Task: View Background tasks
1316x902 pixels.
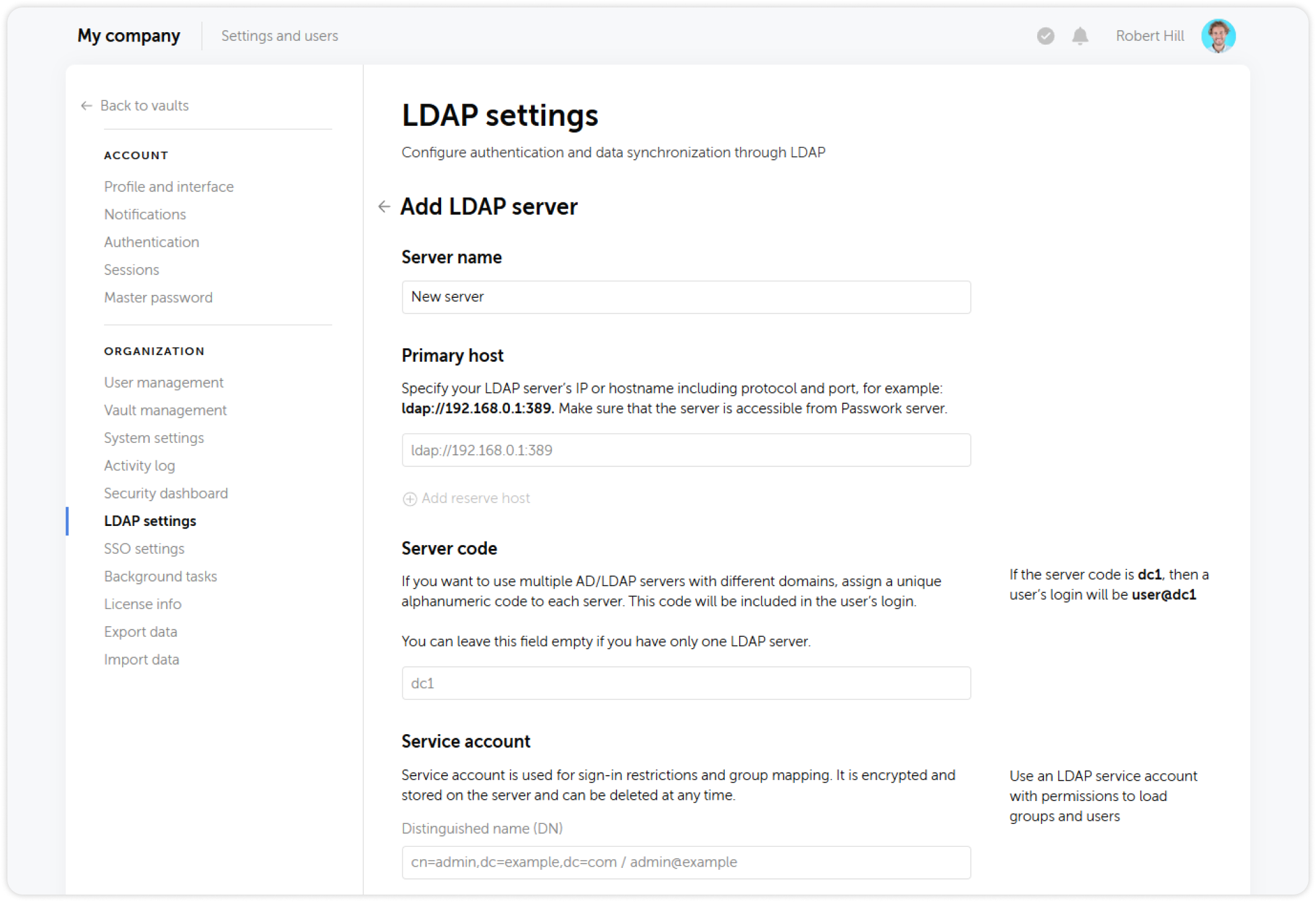Action: pyautogui.click(x=160, y=576)
